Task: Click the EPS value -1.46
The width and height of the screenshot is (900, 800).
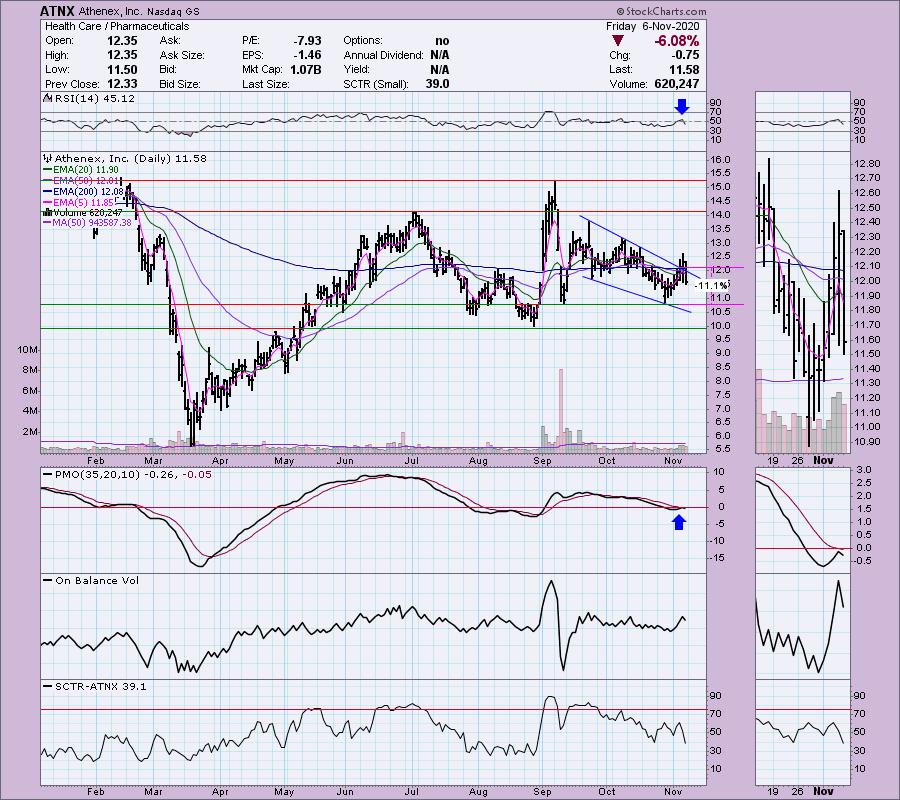Action: (x=307, y=55)
